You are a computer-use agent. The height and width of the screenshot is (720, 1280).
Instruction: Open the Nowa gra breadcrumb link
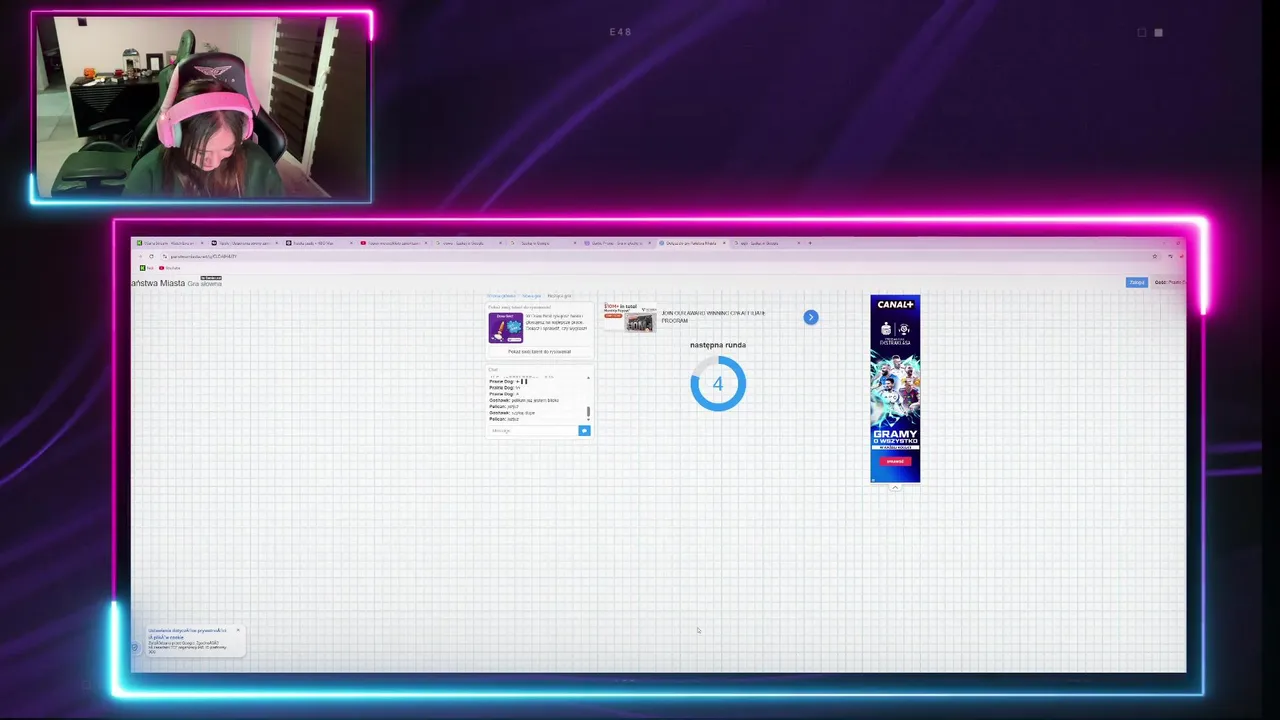click(x=531, y=296)
